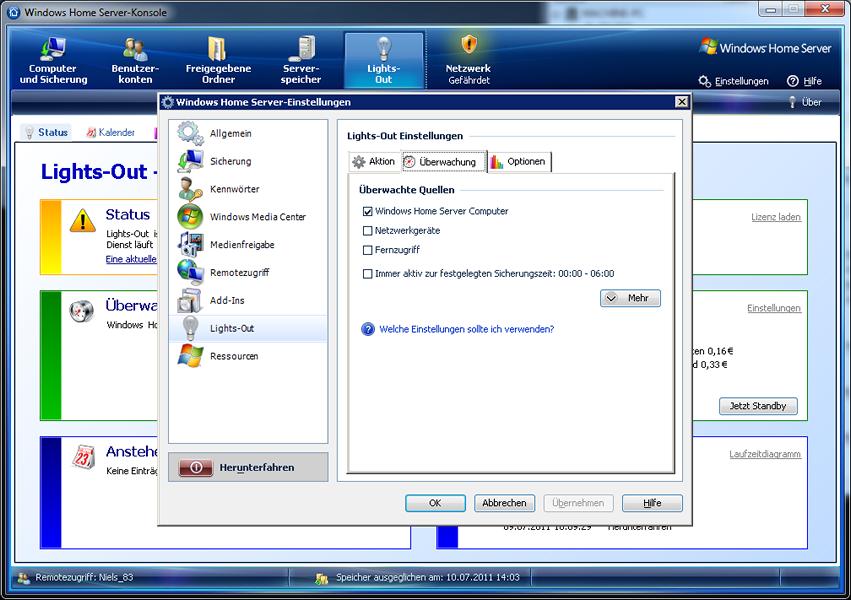Switch to Status tab in console

[x=47, y=132]
